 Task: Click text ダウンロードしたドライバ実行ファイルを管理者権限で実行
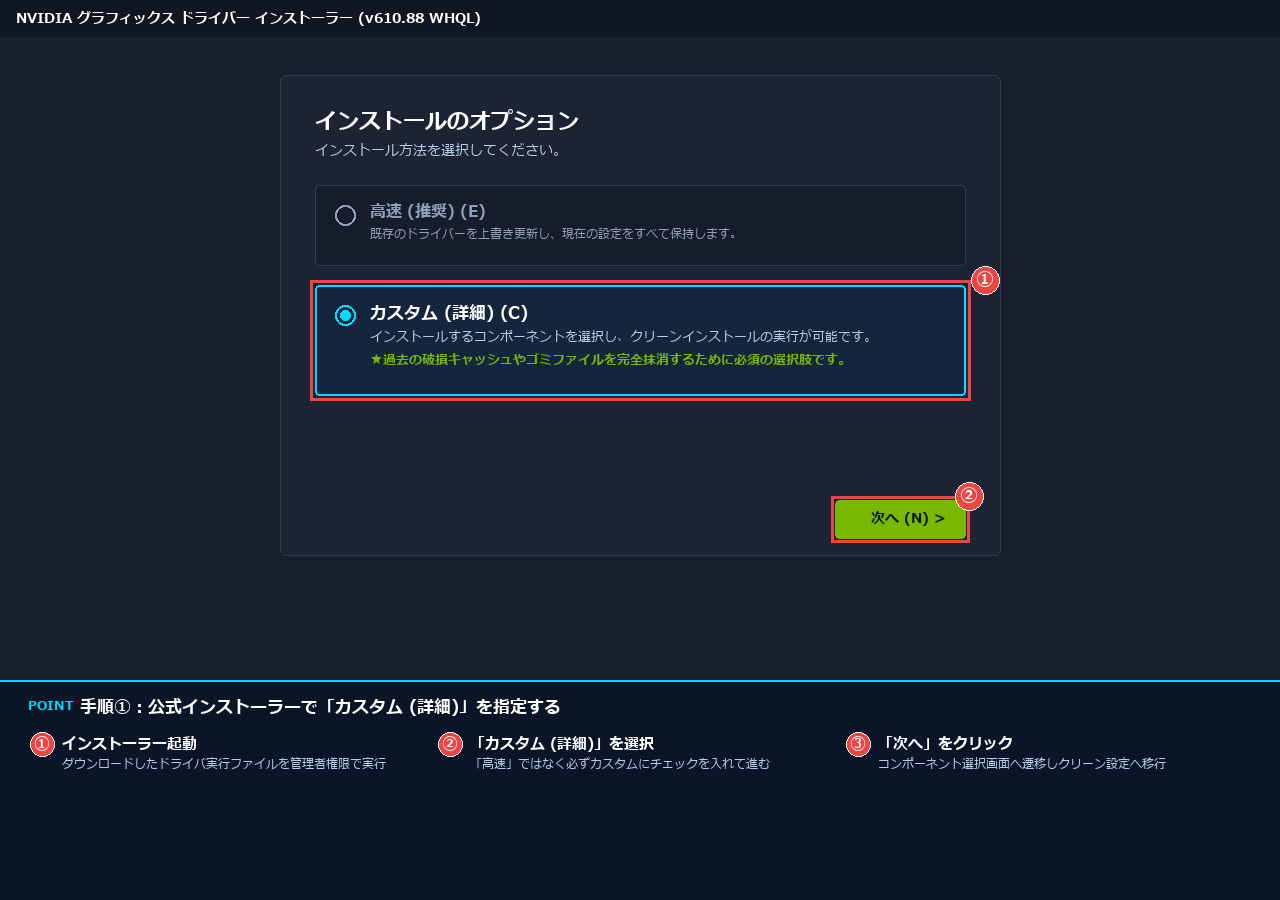pos(224,764)
